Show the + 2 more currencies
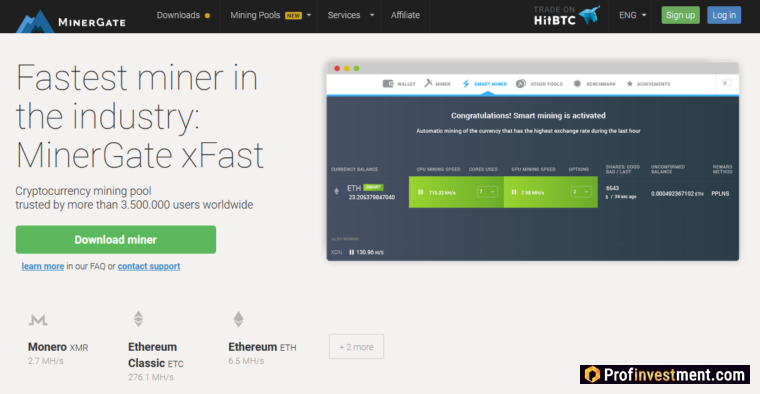The height and width of the screenshot is (394, 760). [x=356, y=347]
